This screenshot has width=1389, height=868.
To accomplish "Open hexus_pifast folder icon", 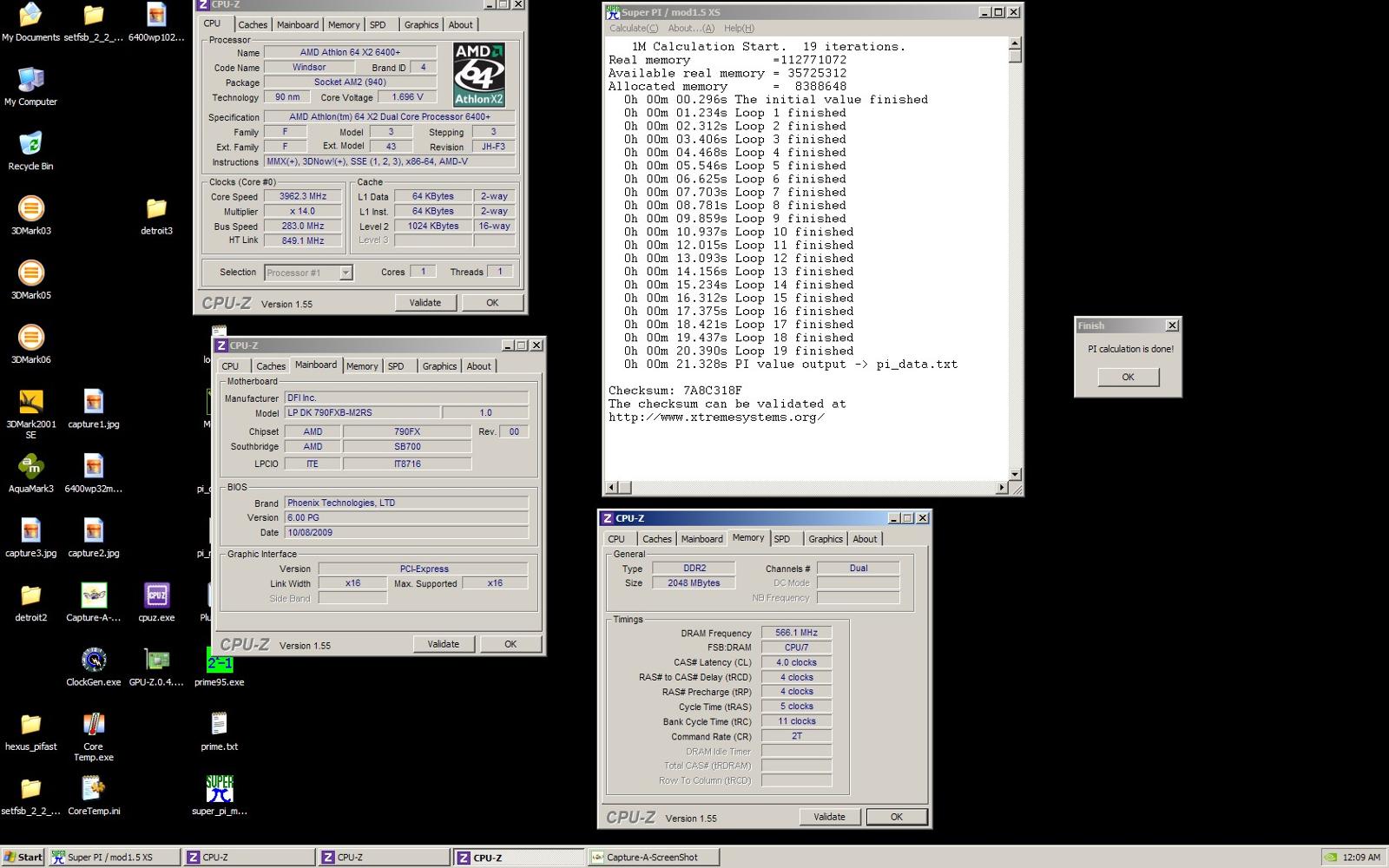I will coord(30,730).
